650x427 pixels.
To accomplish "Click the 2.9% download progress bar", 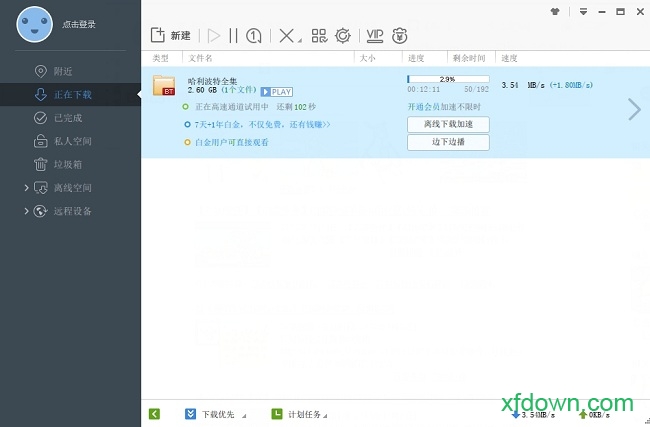I will click(x=448, y=79).
